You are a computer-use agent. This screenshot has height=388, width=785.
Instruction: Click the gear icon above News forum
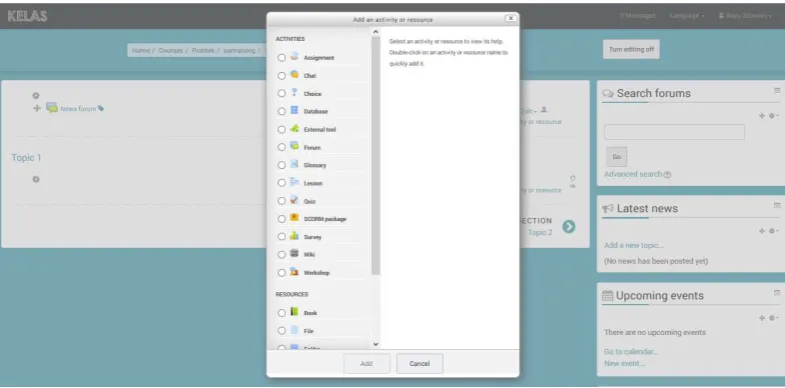pyautogui.click(x=36, y=96)
